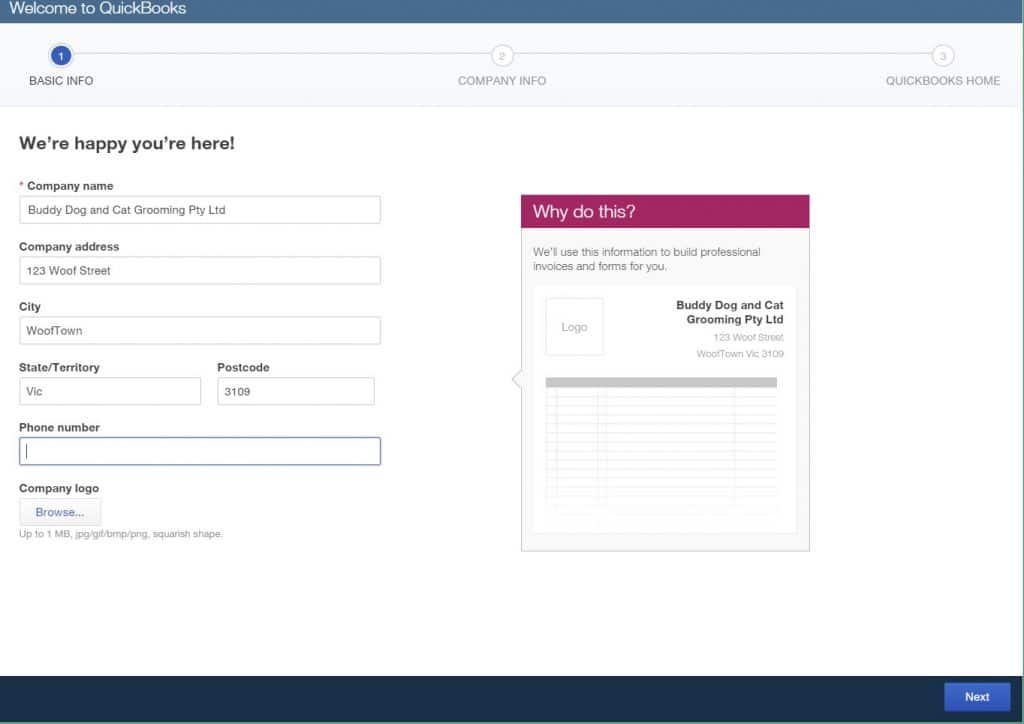Image resolution: width=1024 pixels, height=724 pixels.
Task: Click step 2 Company Info circle
Action: pyautogui.click(x=502, y=55)
